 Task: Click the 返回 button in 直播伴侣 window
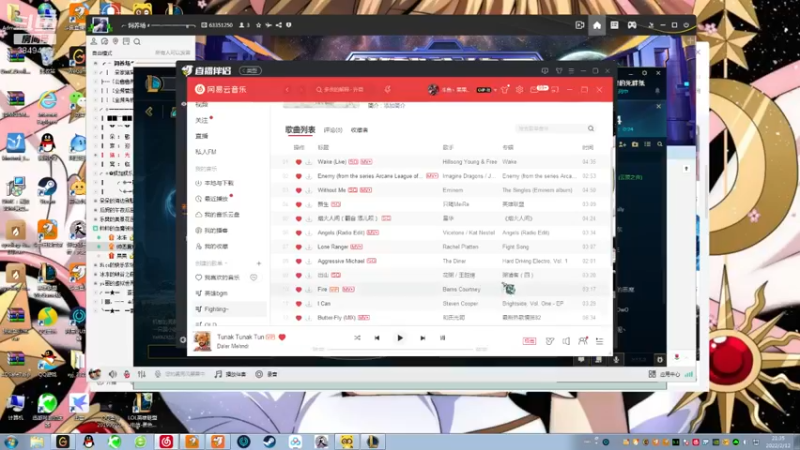(x=251, y=71)
